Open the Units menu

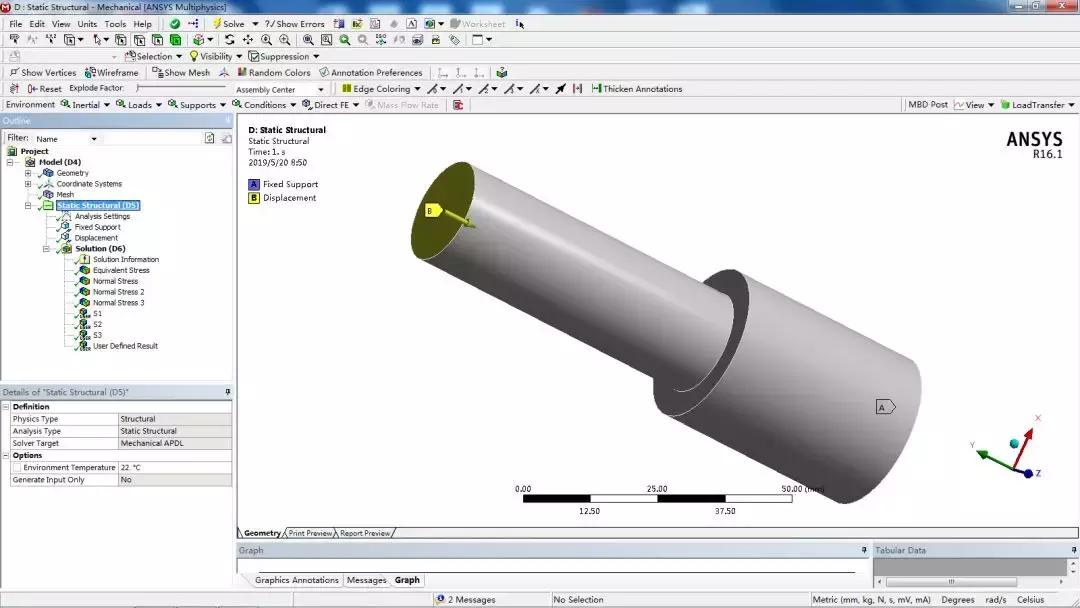tap(87, 23)
